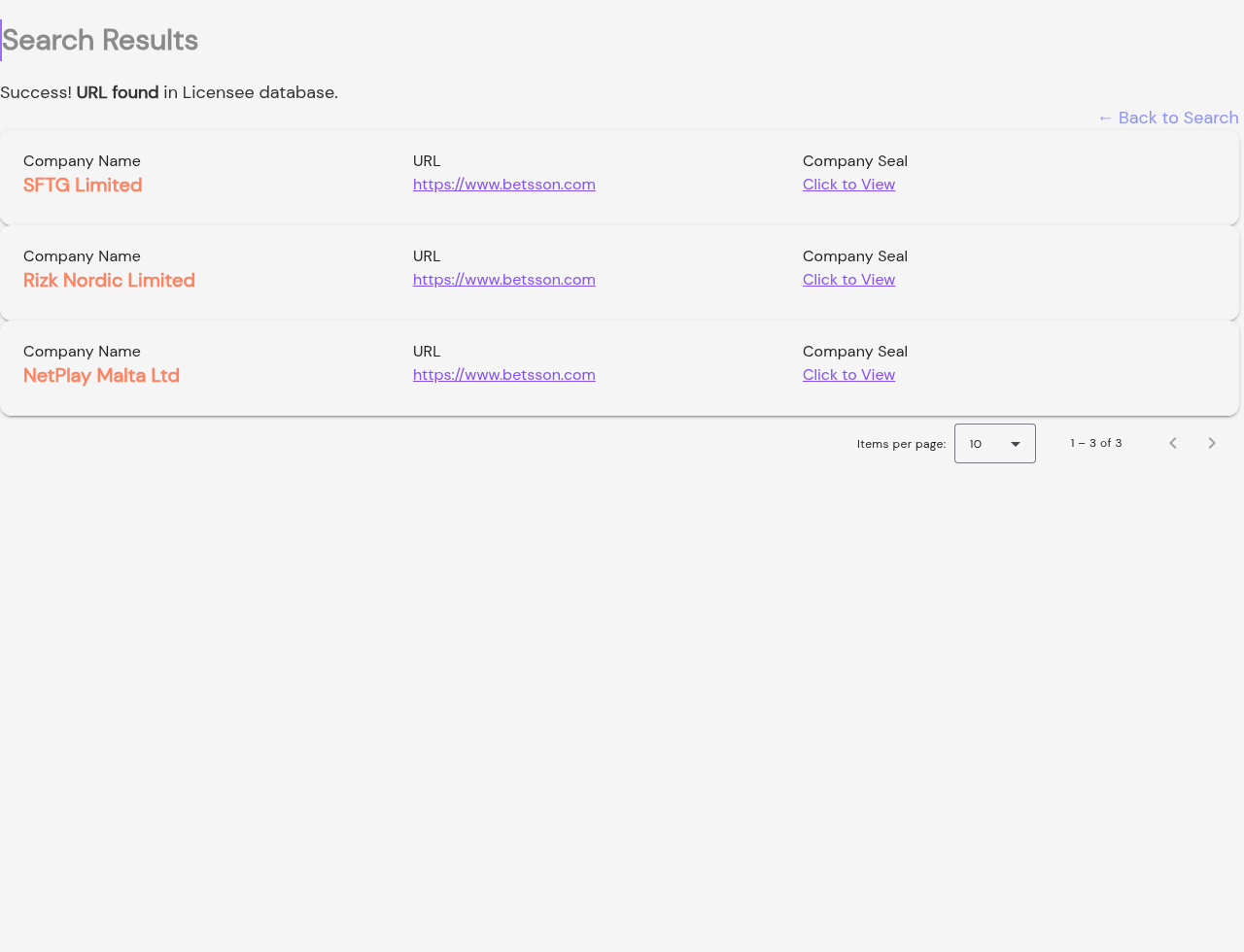Open betsson.com URL in NetPlay Malta Ltd row
Image resolution: width=1244 pixels, height=952 pixels.
click(504, 375)
